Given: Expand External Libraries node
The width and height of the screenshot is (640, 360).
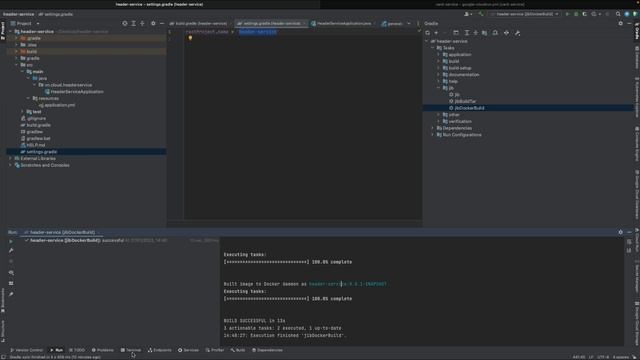Looking at the screenshot, I should [11, 158].
